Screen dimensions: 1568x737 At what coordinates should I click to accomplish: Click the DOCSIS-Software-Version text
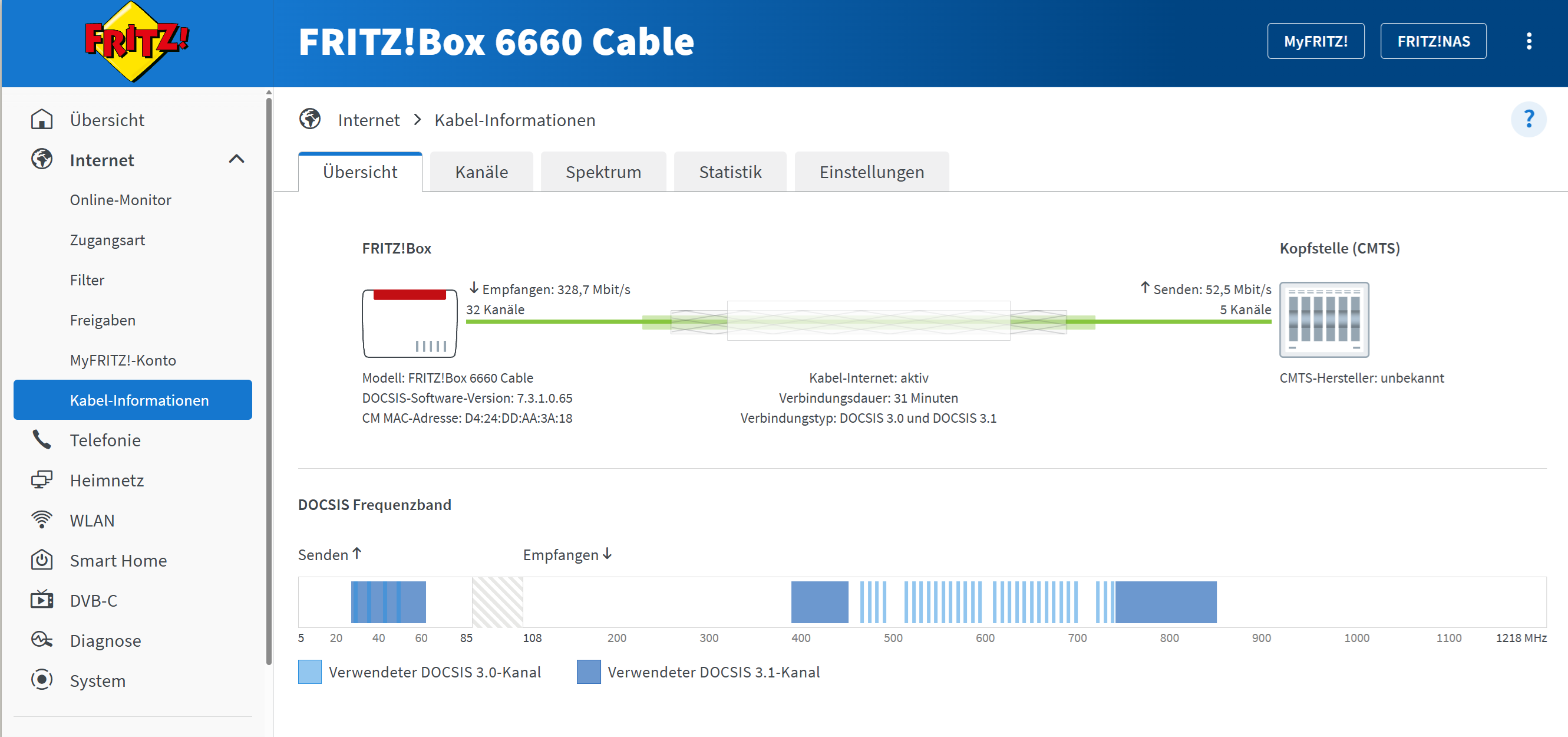pyautogui.click(x=467, y=398)
